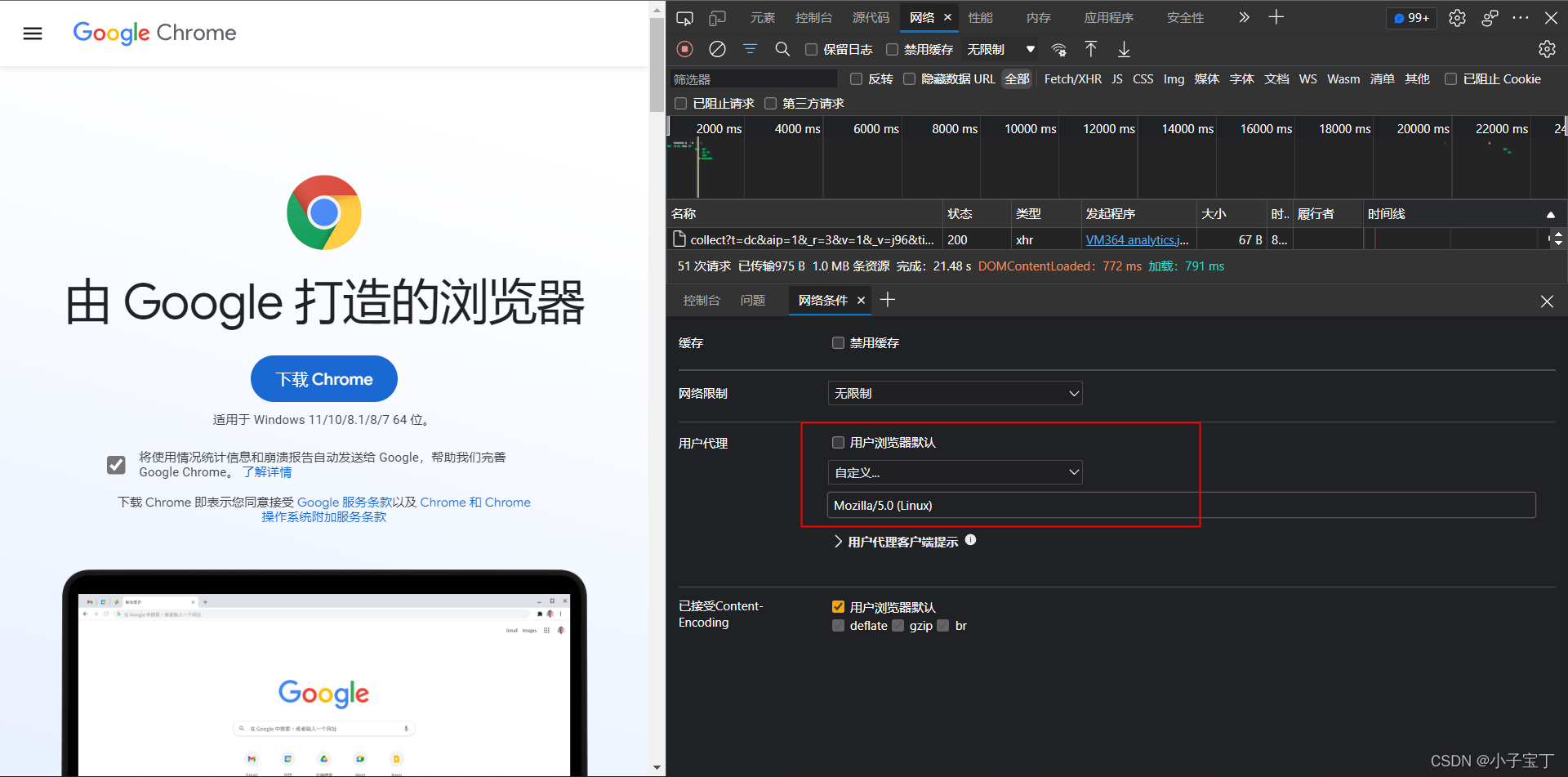Enable Disable cache in network toolbar
This screenshot has width=1568, height=777.
[x=892, y=49]
